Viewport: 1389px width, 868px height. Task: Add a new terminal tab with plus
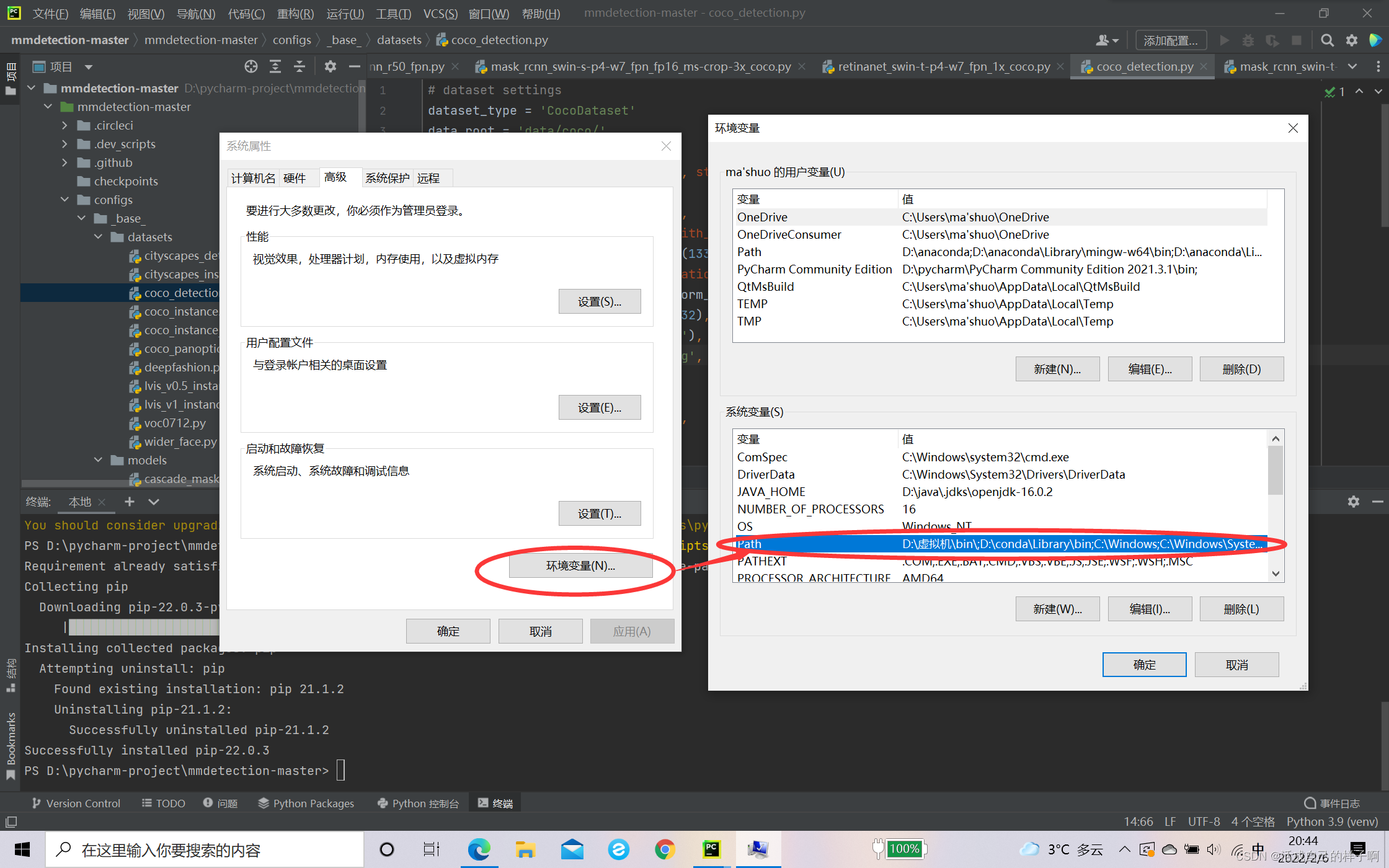(x=129, y=502)
